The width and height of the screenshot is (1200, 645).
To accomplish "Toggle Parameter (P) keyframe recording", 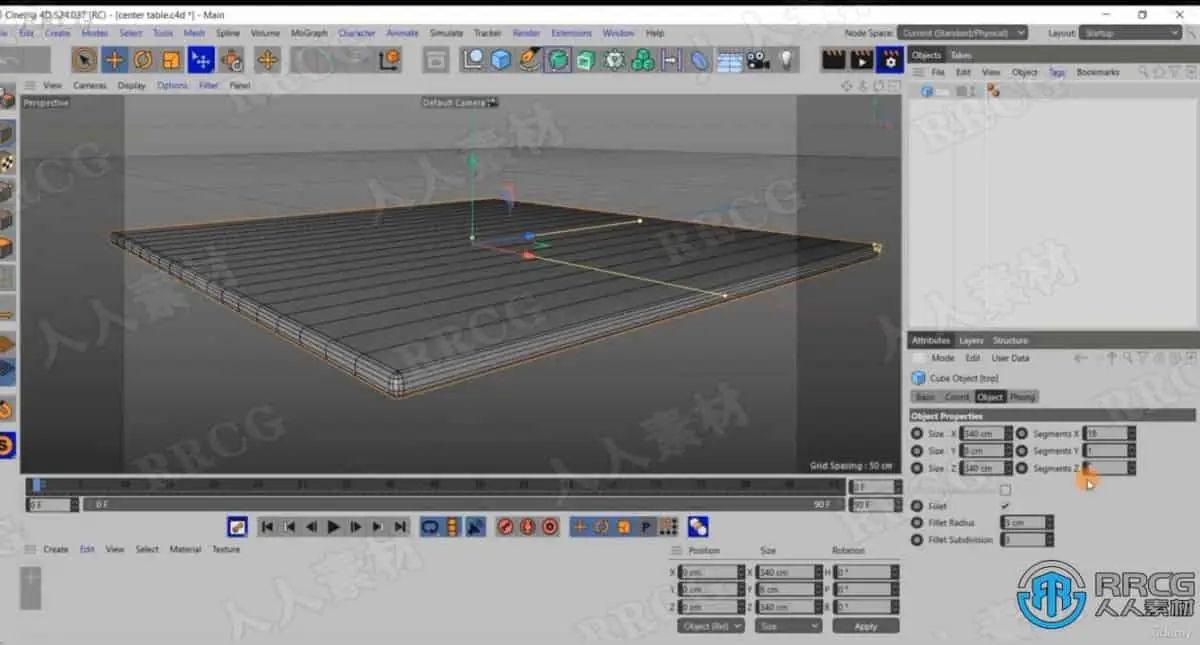I will [646, 526].
